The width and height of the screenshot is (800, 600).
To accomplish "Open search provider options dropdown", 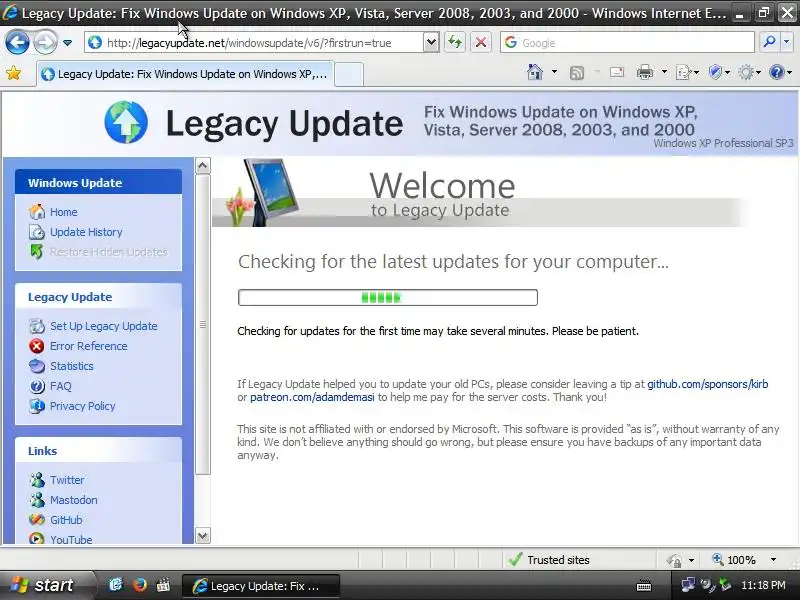I will coord(786,43).
